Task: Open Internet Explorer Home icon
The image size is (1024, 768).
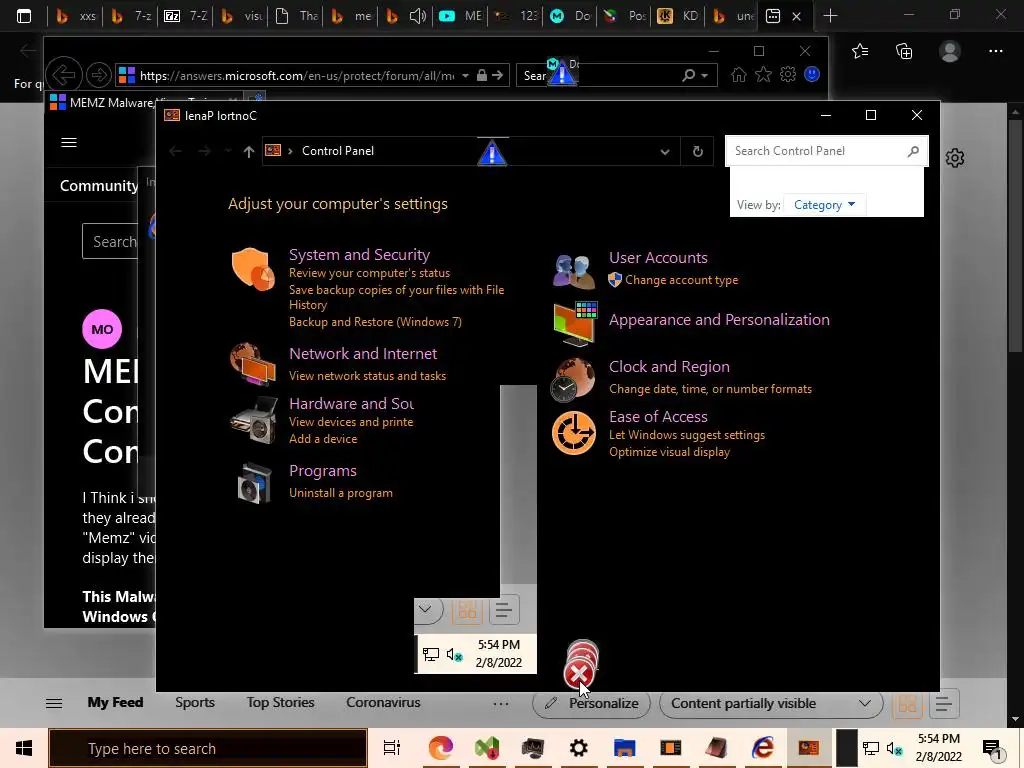Action: 739,75
